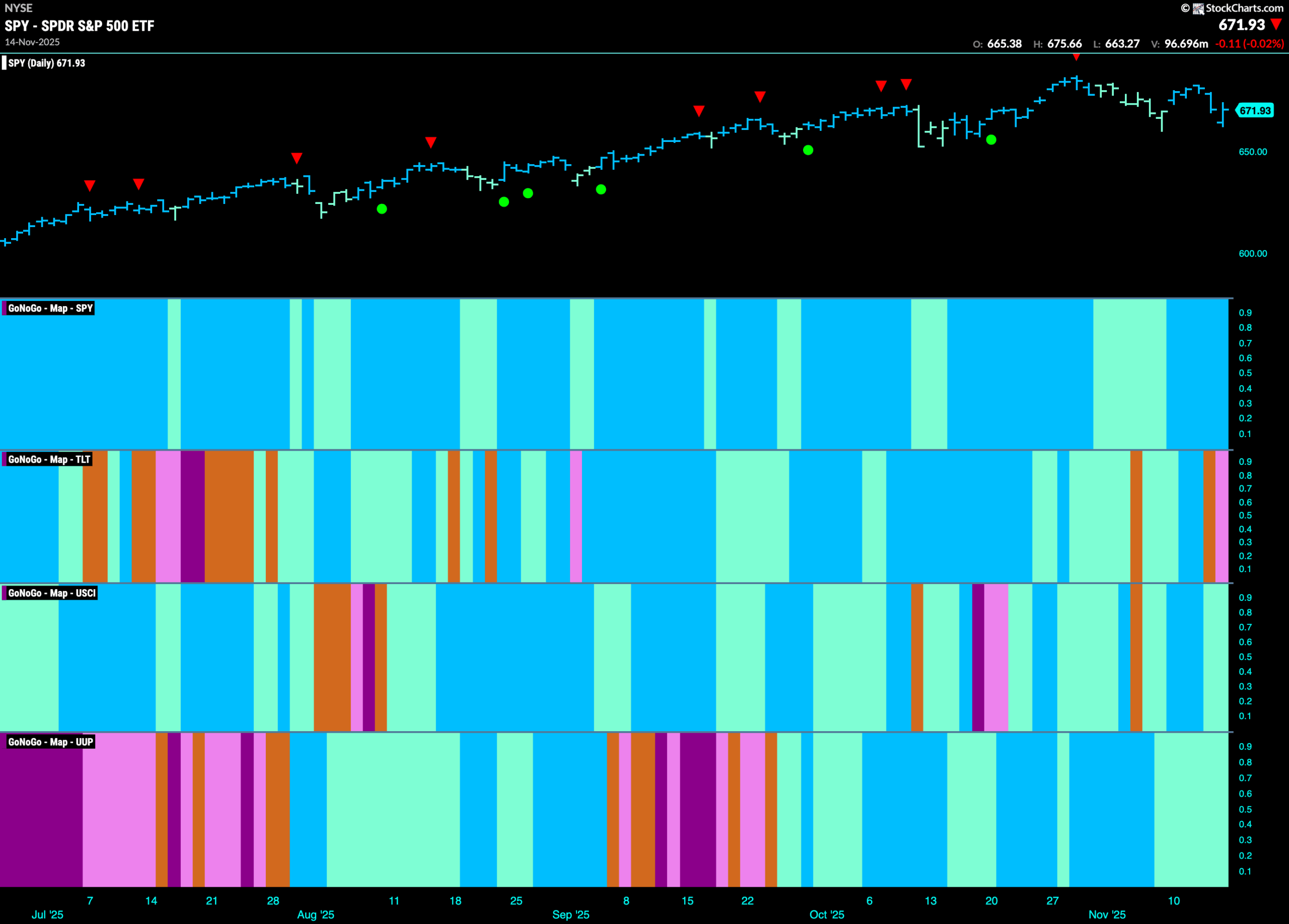
Task: Click the GoNoGo - Map - USCI panel label
Action: [52, 593]
